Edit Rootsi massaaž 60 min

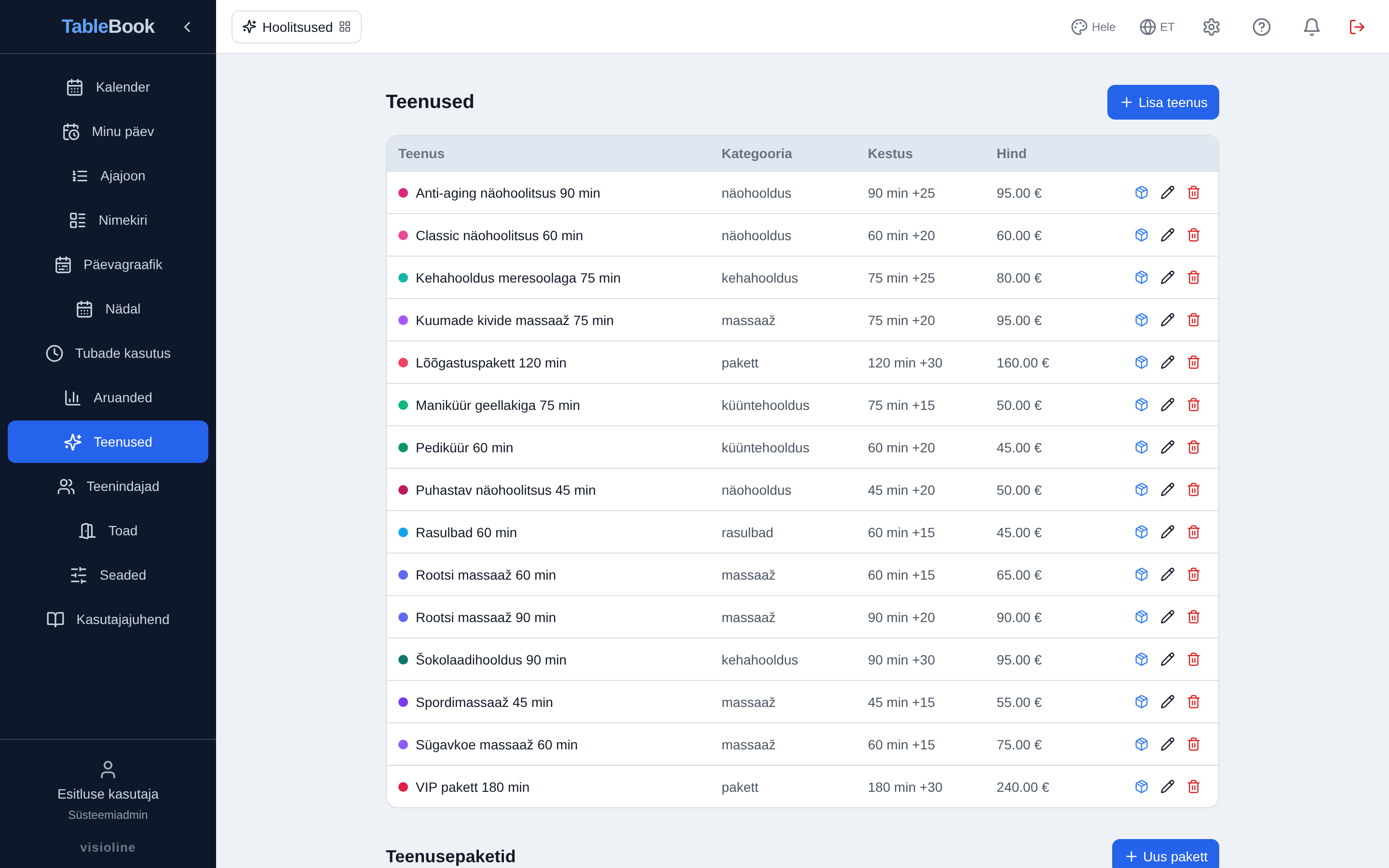pos(1168,575)
